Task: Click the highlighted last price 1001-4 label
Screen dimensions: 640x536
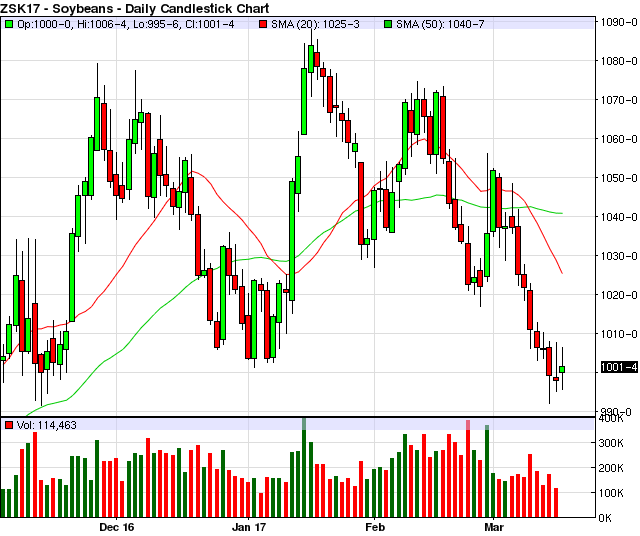Action: coord(619,367)
